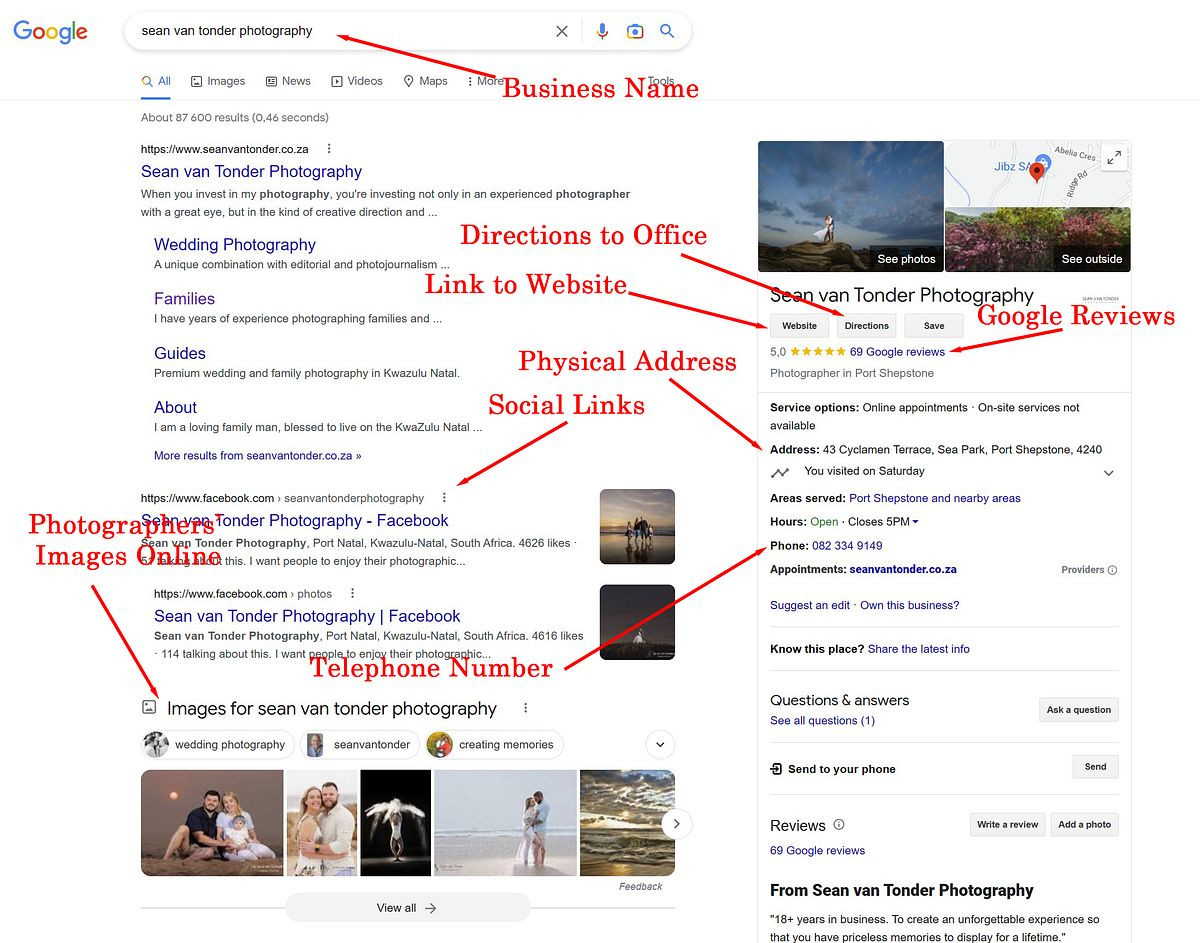Open hours dropdown next to Closes 5PM
1200x943 pixels.
[x=915, y=522]
